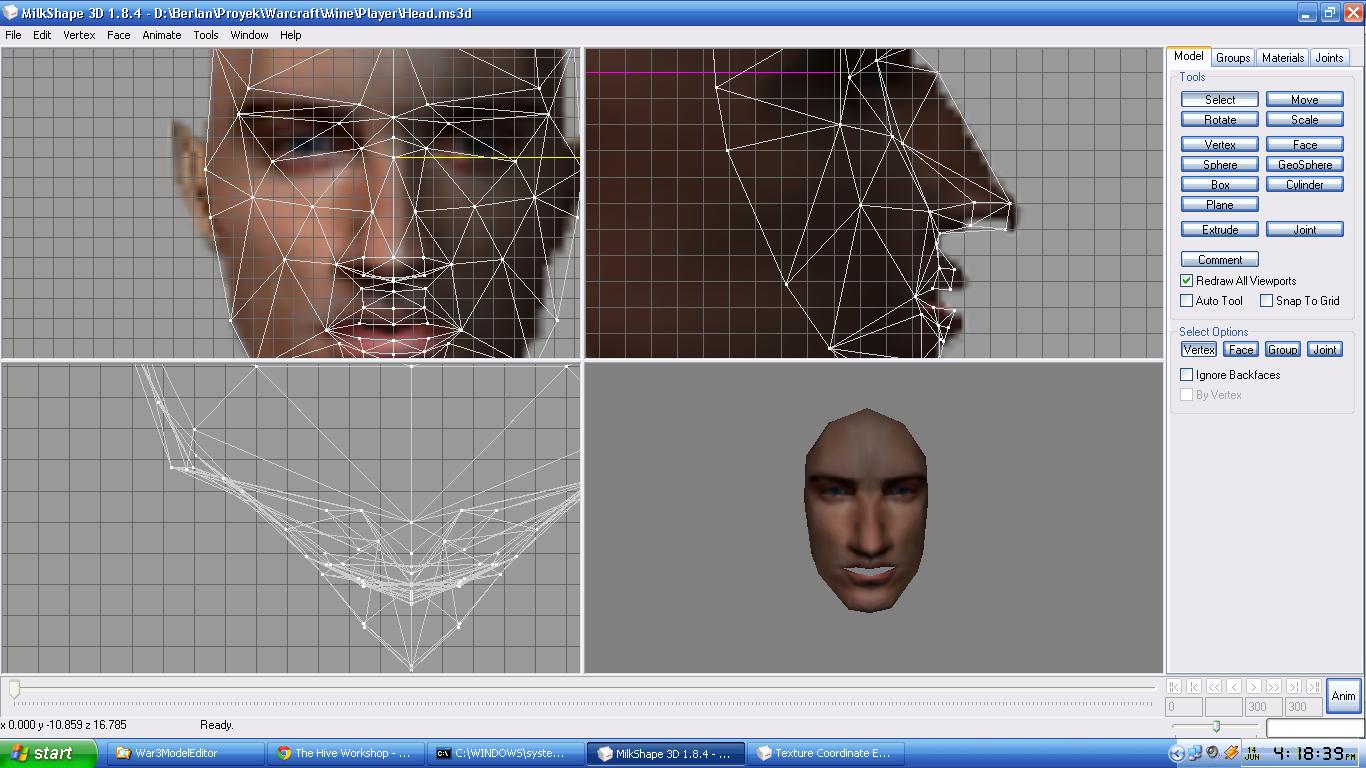1366x768 pixels.
Task: Click the previous keyframe button
Action: click(x=1194, y=686)
